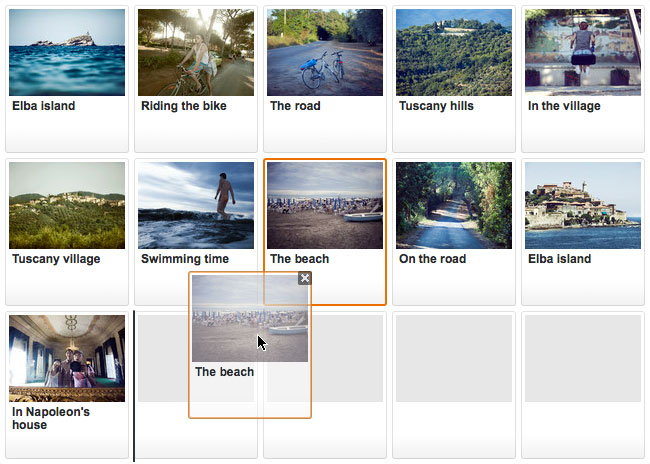
Task: Open the Tuscany village thumbnail
Action: (67, 205)
